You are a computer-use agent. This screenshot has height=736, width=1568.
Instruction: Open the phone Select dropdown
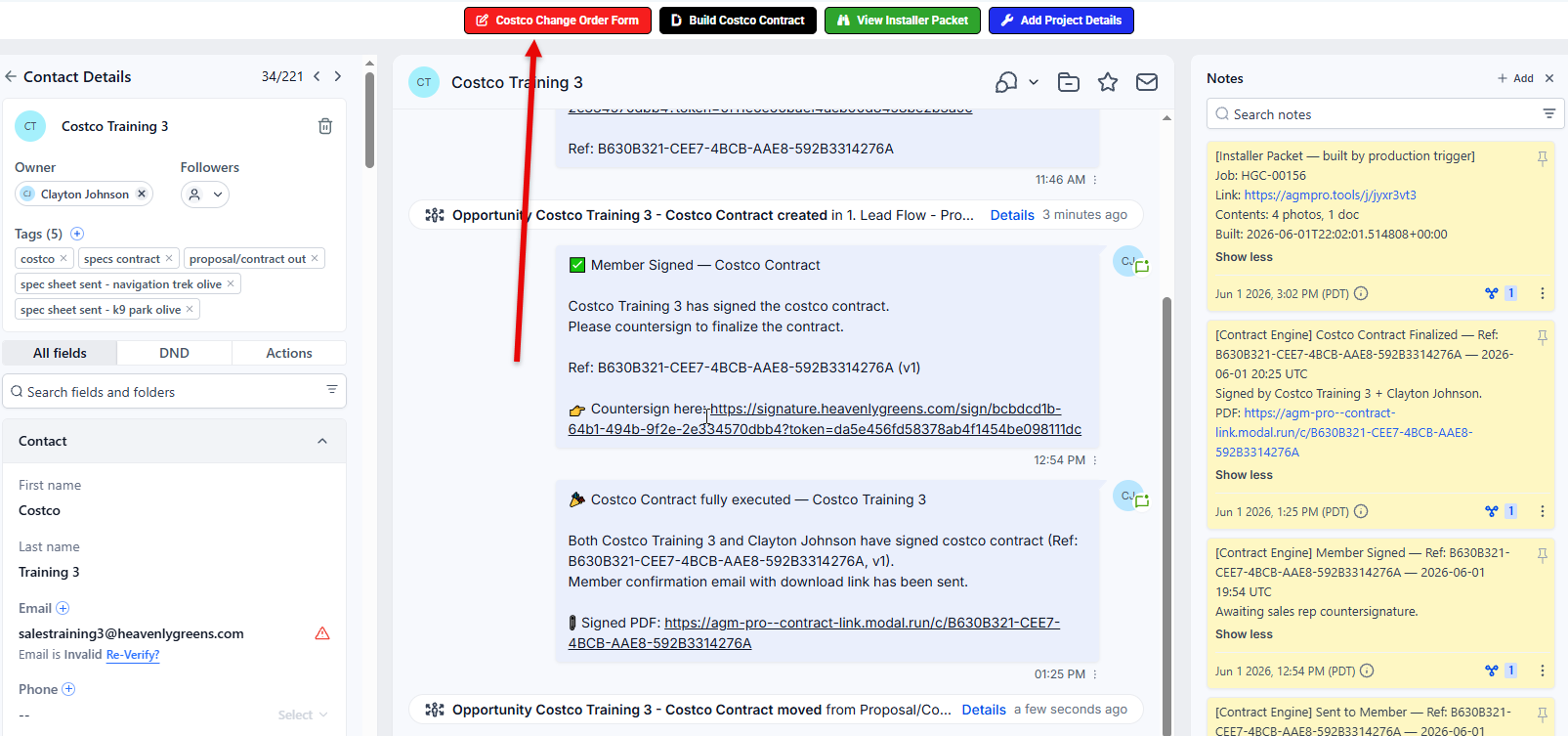(303, 714)
